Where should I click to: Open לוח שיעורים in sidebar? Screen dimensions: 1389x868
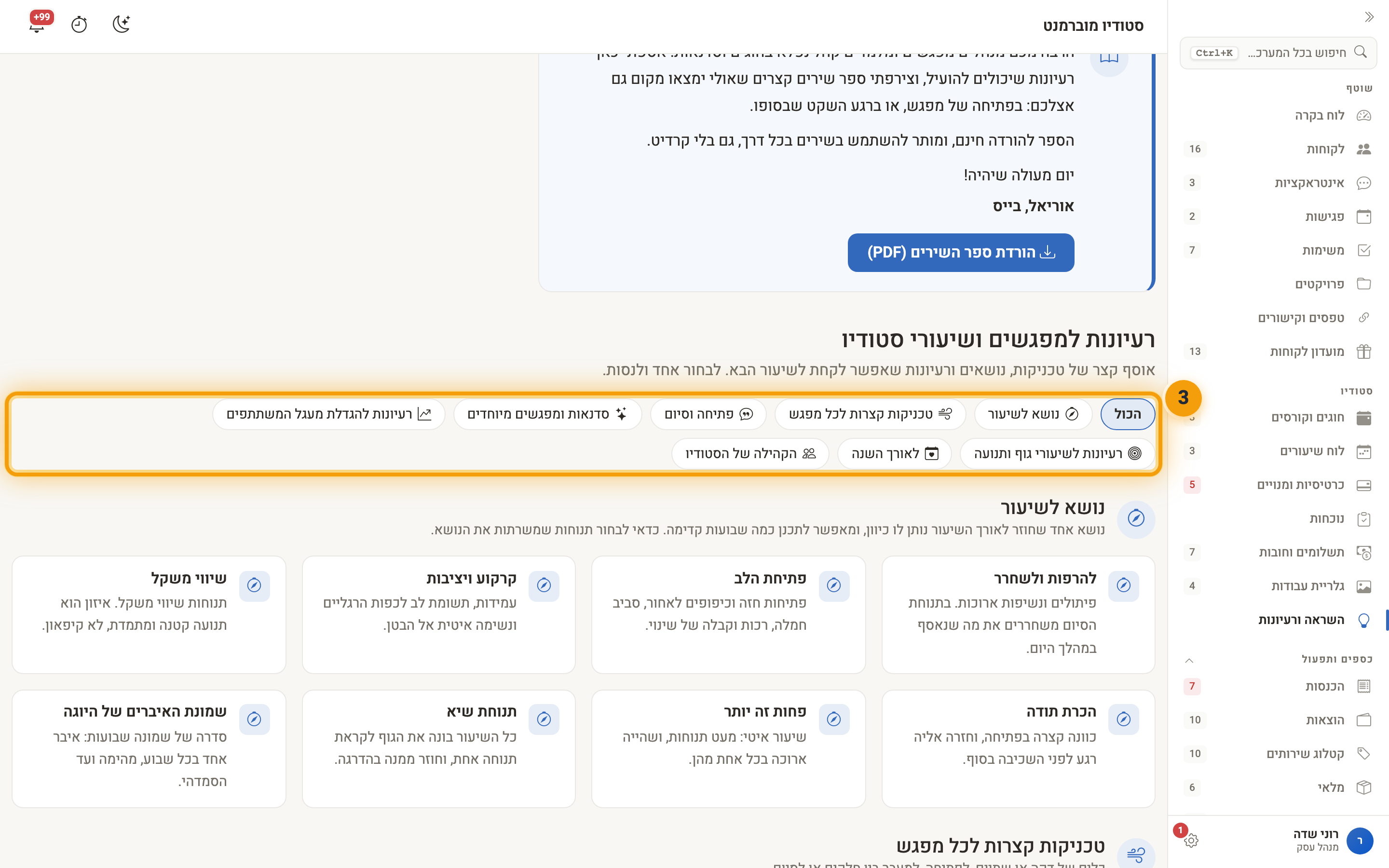coord(1278,451)
